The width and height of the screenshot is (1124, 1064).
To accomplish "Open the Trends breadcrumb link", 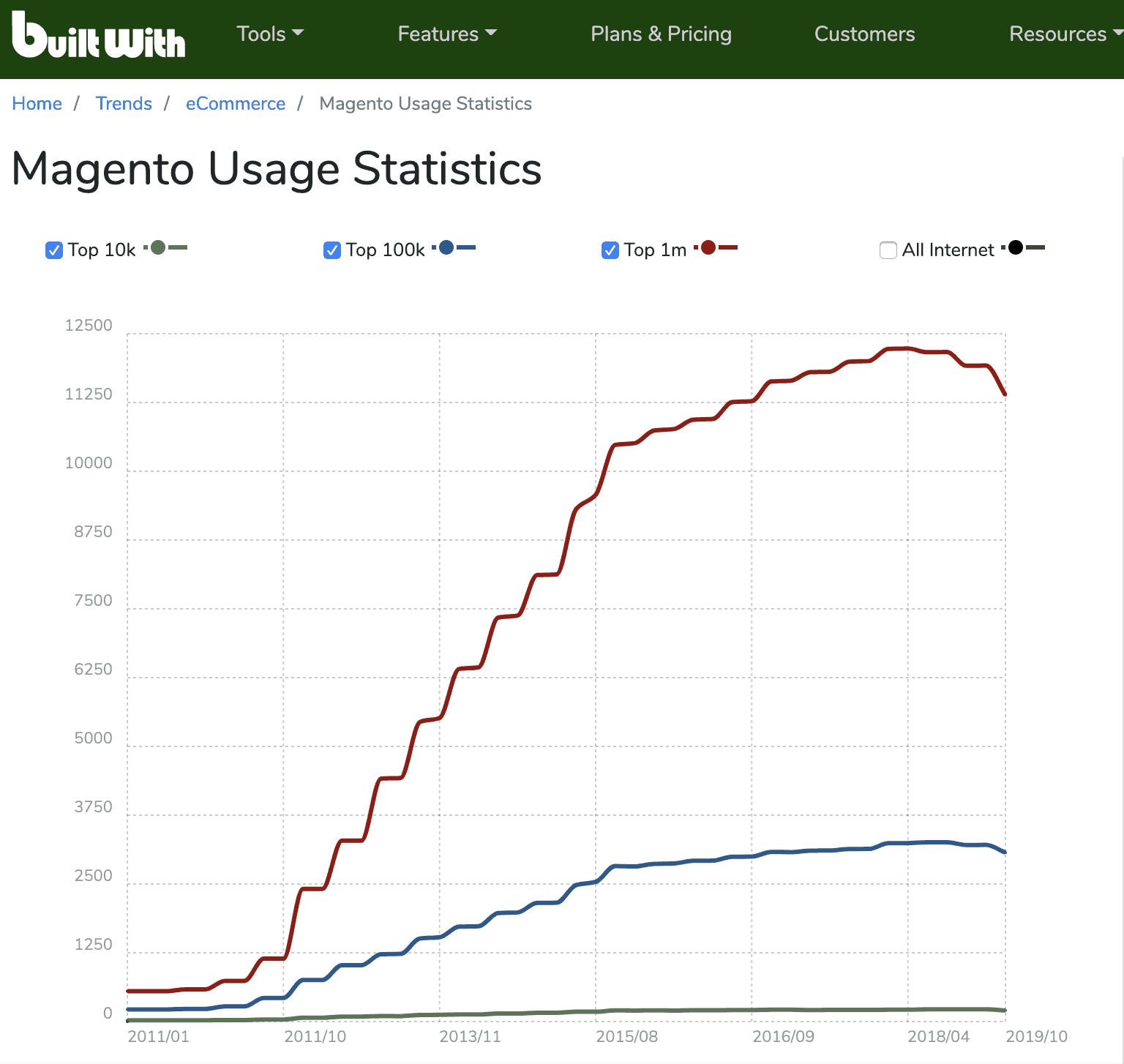I will (124, 103).
